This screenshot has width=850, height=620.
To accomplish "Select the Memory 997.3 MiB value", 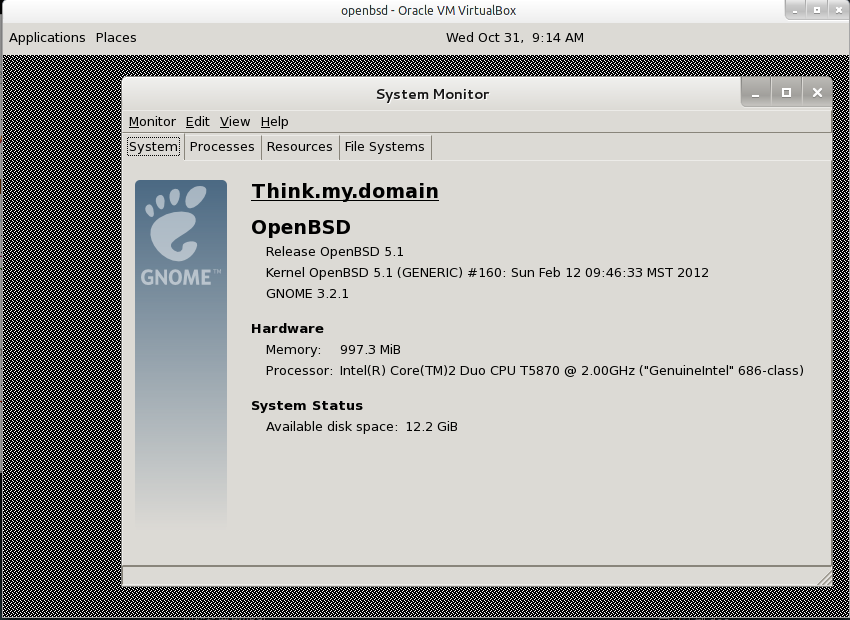I will [370, 350].
